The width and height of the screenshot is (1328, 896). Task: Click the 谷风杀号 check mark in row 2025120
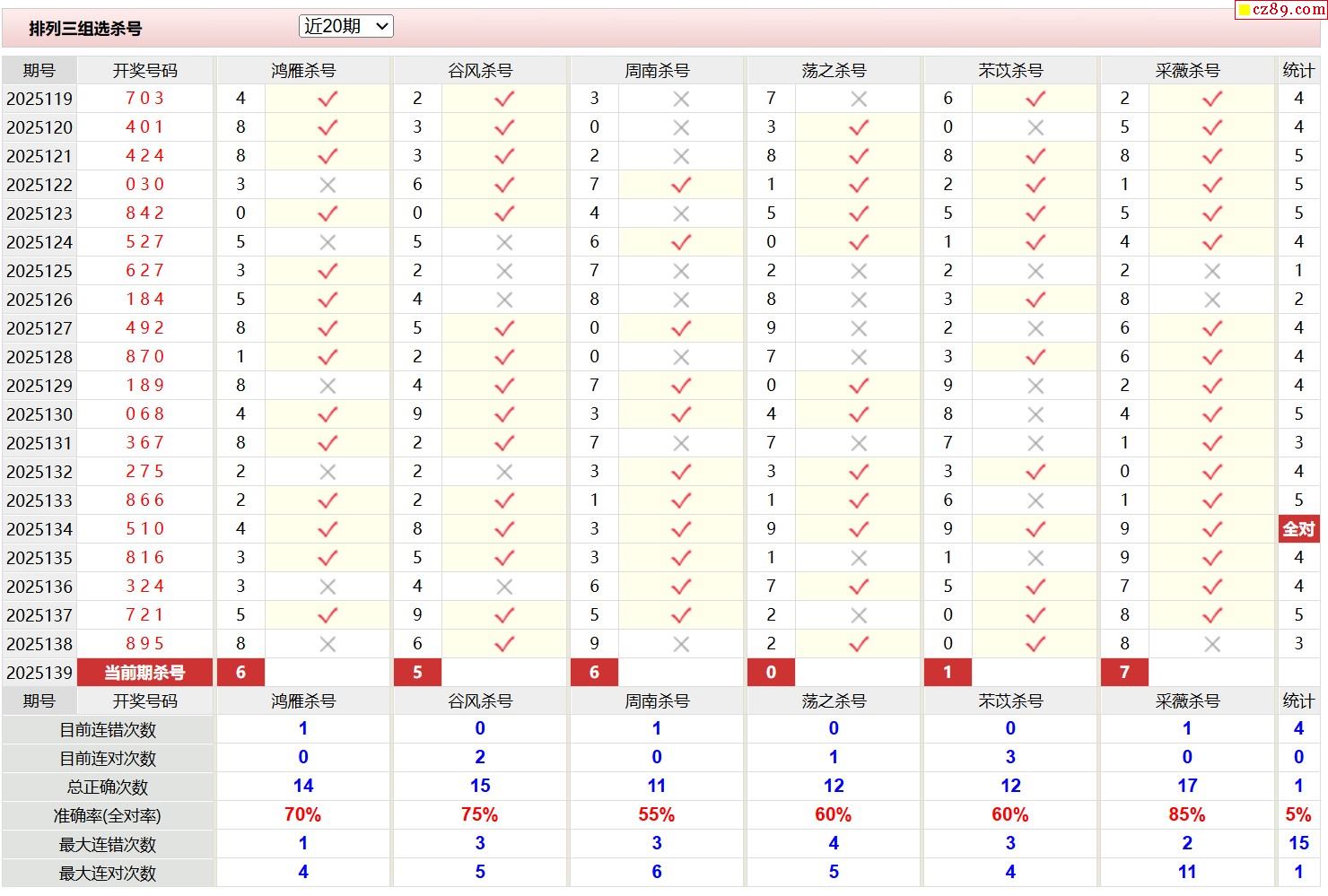pyautogui.click(x=504, y=127)
